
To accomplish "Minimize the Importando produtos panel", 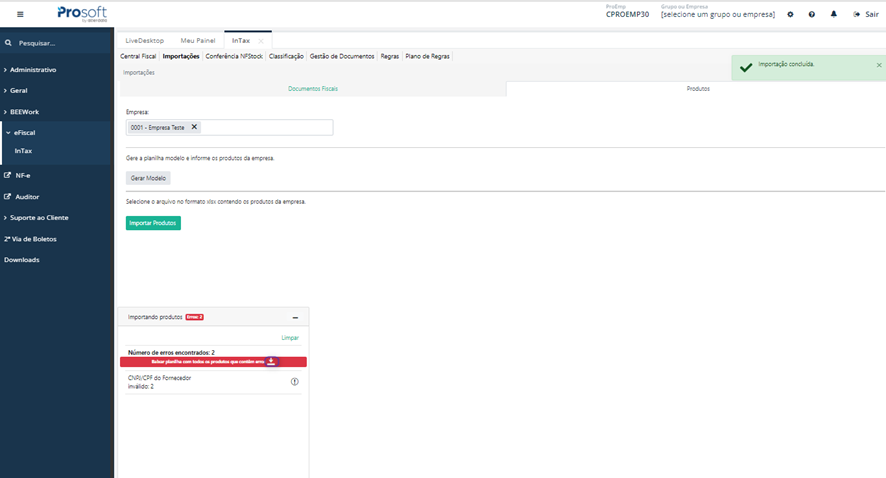I will pos(295,318).
